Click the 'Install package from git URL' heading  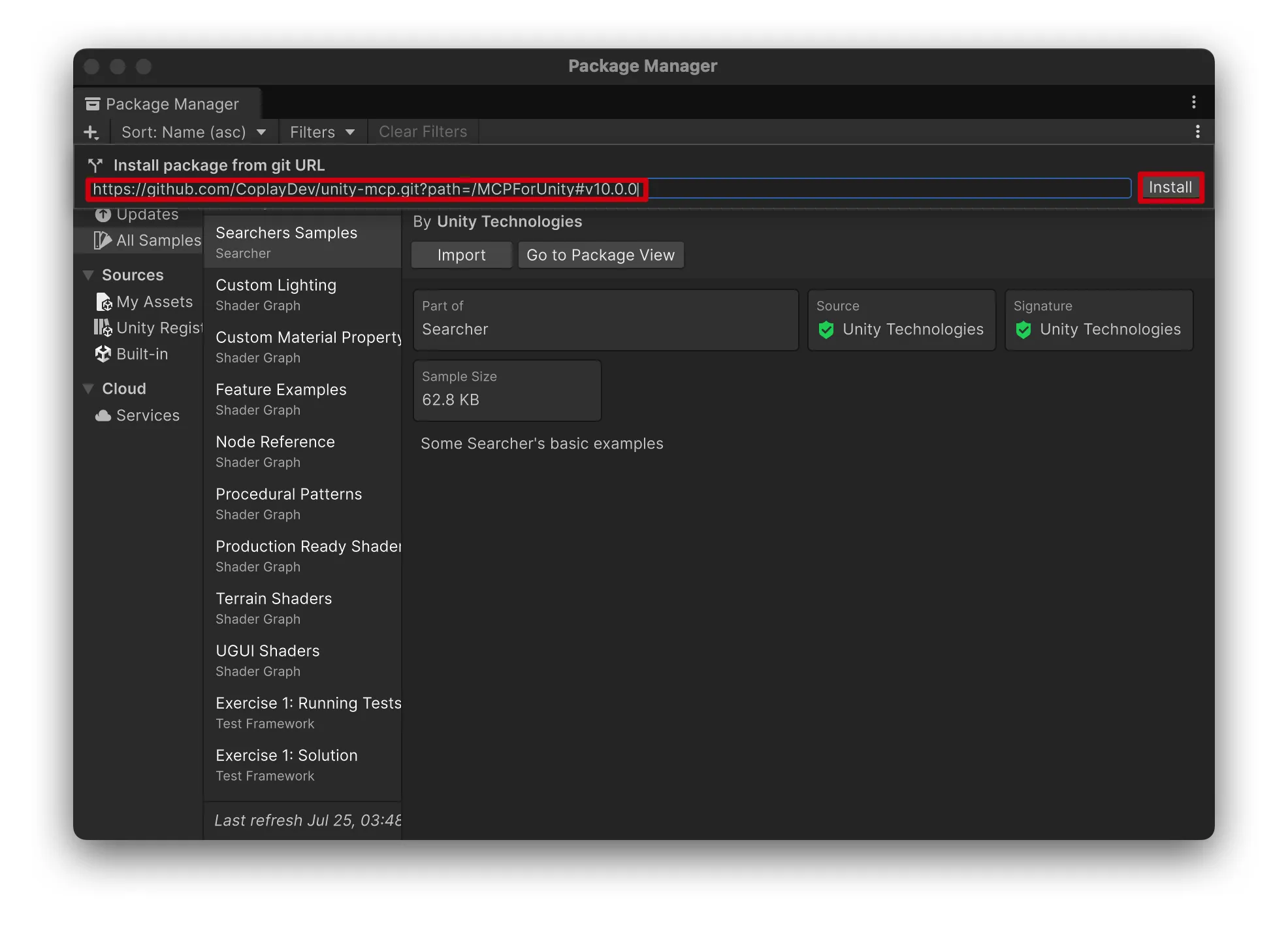tap(219, 165)
